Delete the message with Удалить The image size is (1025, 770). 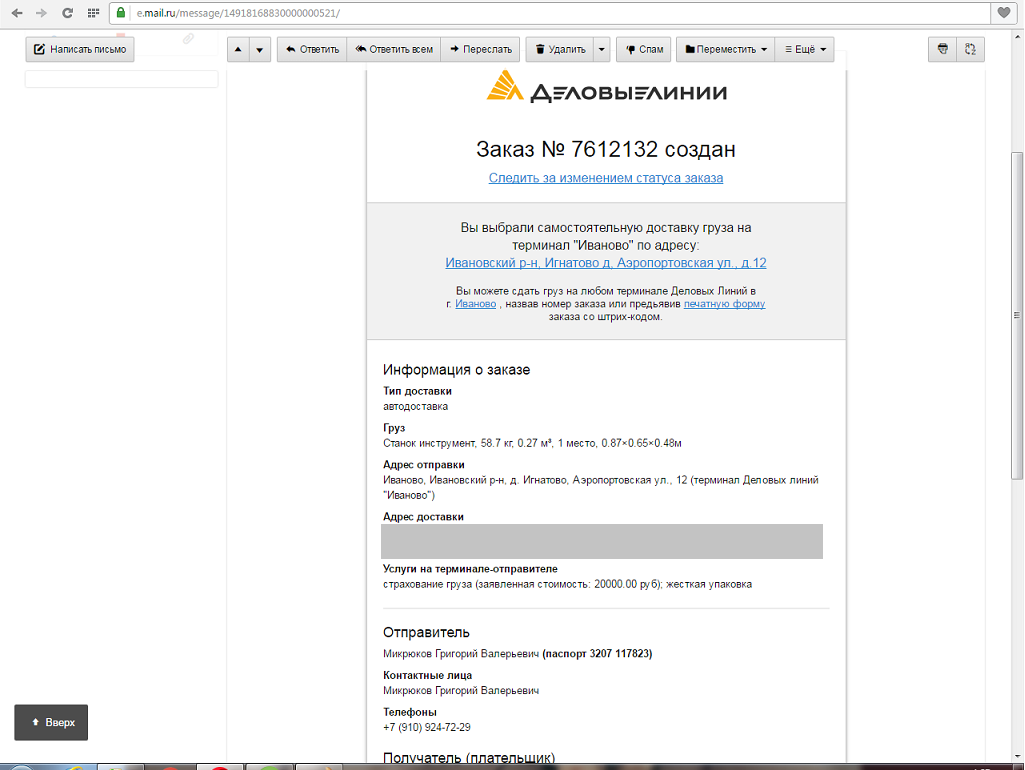[560, 49]
